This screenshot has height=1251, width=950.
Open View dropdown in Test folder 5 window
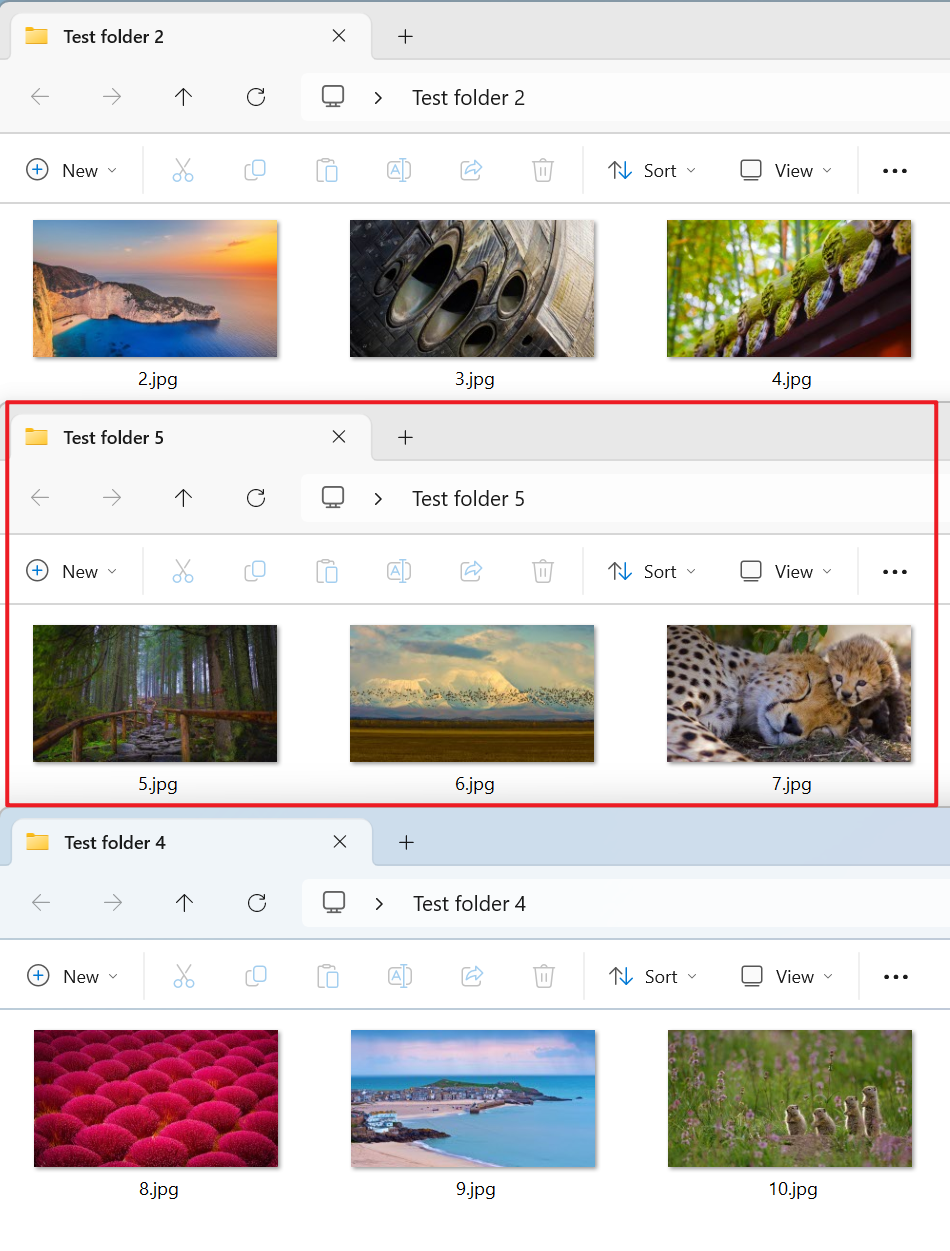786,571
